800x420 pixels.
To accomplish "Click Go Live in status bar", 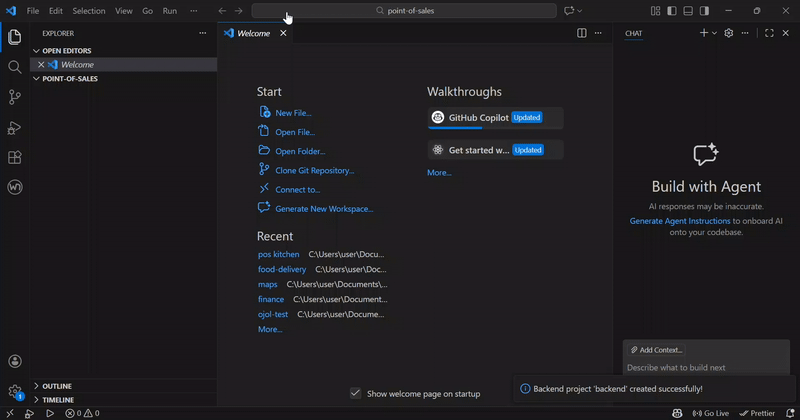I will [711, 413].
